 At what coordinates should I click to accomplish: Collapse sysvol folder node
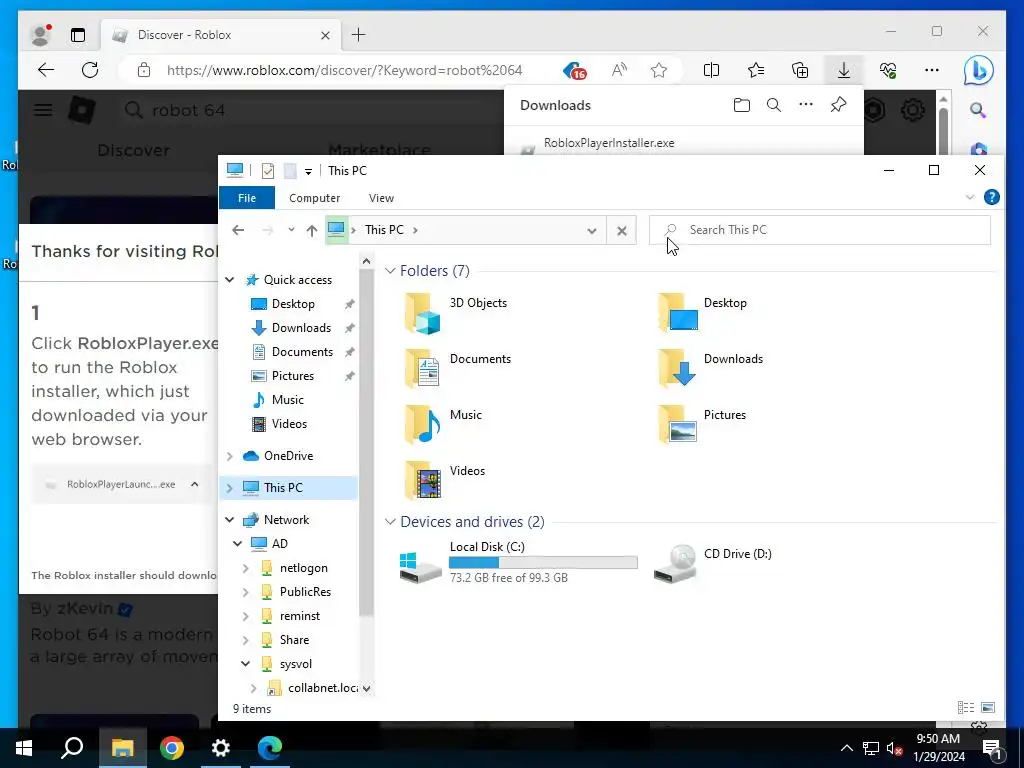[x=246, y=664]
